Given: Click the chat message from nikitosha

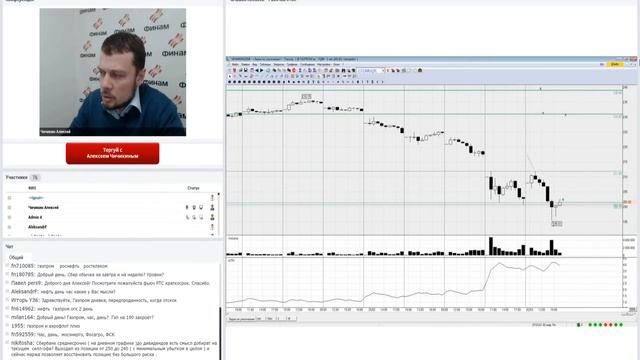Looking at the screenshot, I should point(114,349).
